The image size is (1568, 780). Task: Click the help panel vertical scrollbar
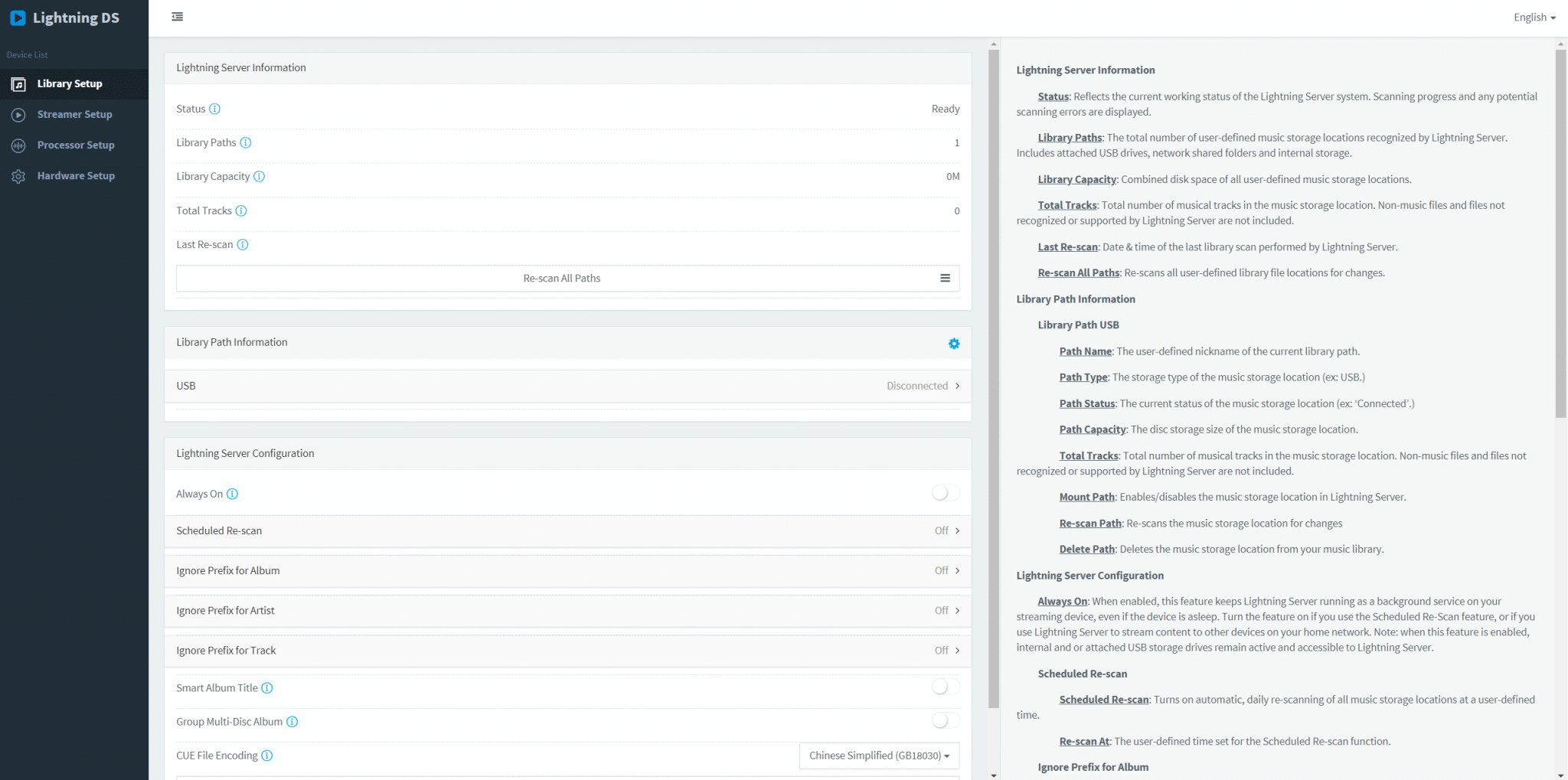[x=1561, y=233]
